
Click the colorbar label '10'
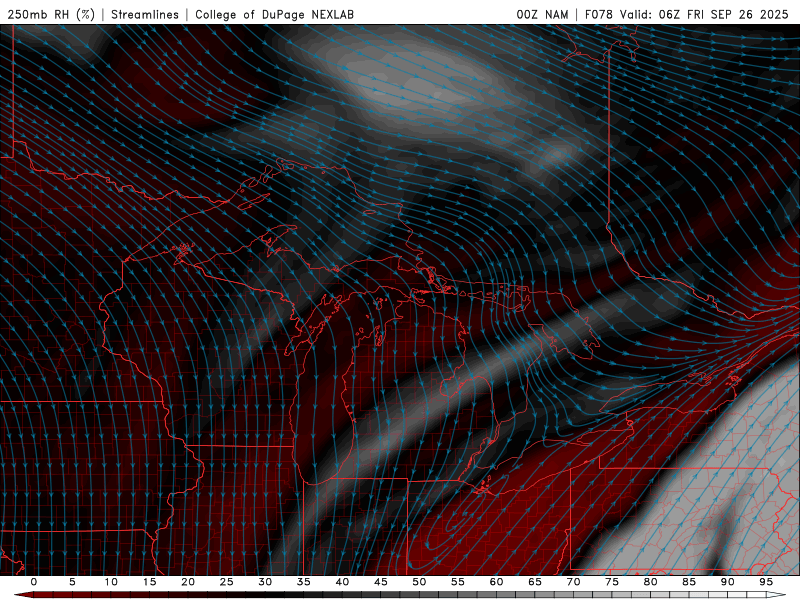(111, 582)
